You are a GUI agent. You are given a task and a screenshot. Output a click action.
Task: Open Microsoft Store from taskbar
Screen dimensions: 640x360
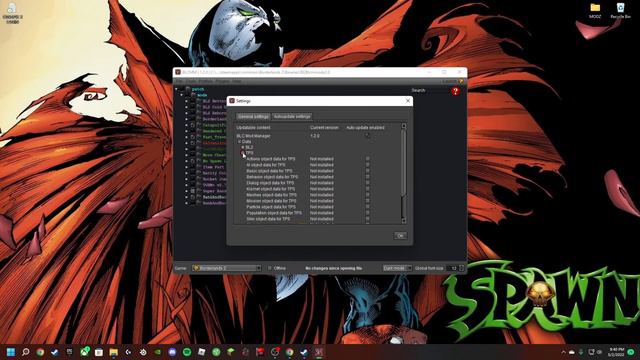(99, 352)
